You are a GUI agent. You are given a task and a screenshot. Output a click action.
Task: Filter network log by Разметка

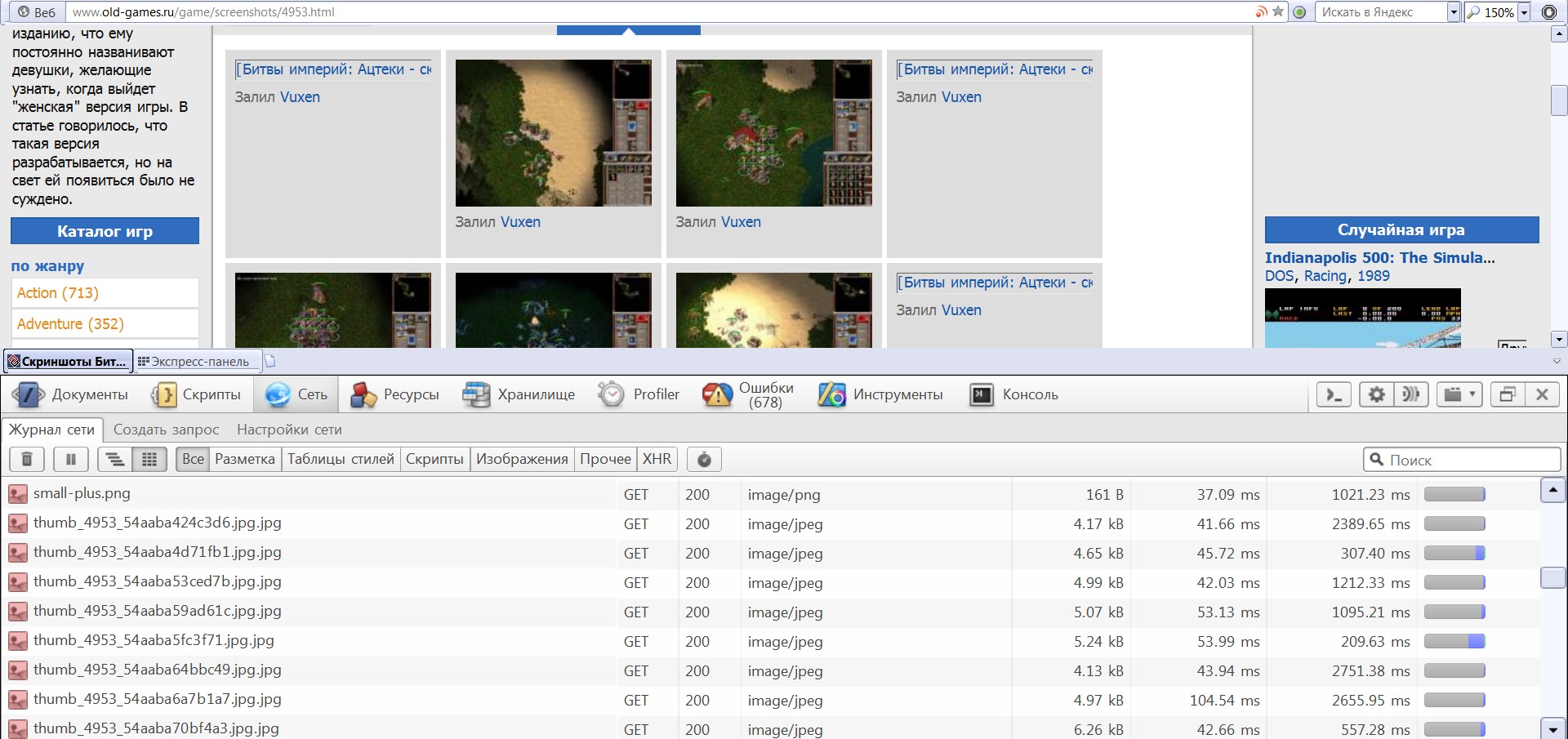pyautogui.click(x=245, y=460)
